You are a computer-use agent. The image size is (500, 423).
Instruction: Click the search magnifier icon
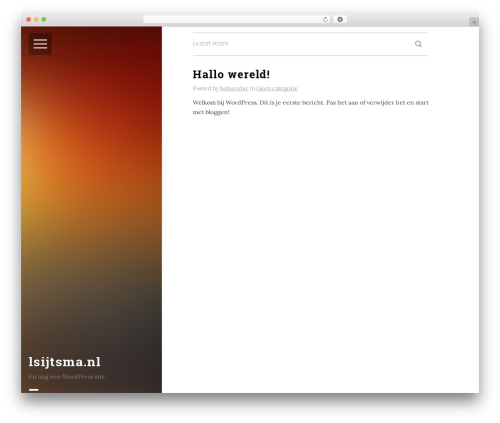click(418, 44)
